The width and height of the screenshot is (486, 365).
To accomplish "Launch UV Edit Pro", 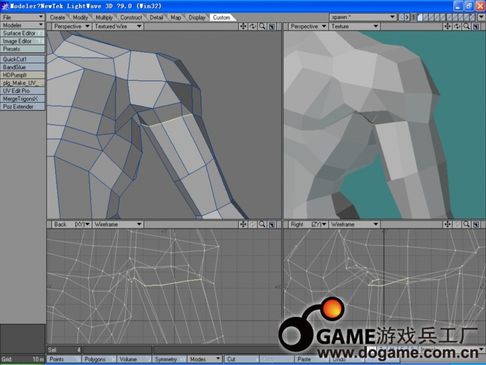I will pos(23,91).
